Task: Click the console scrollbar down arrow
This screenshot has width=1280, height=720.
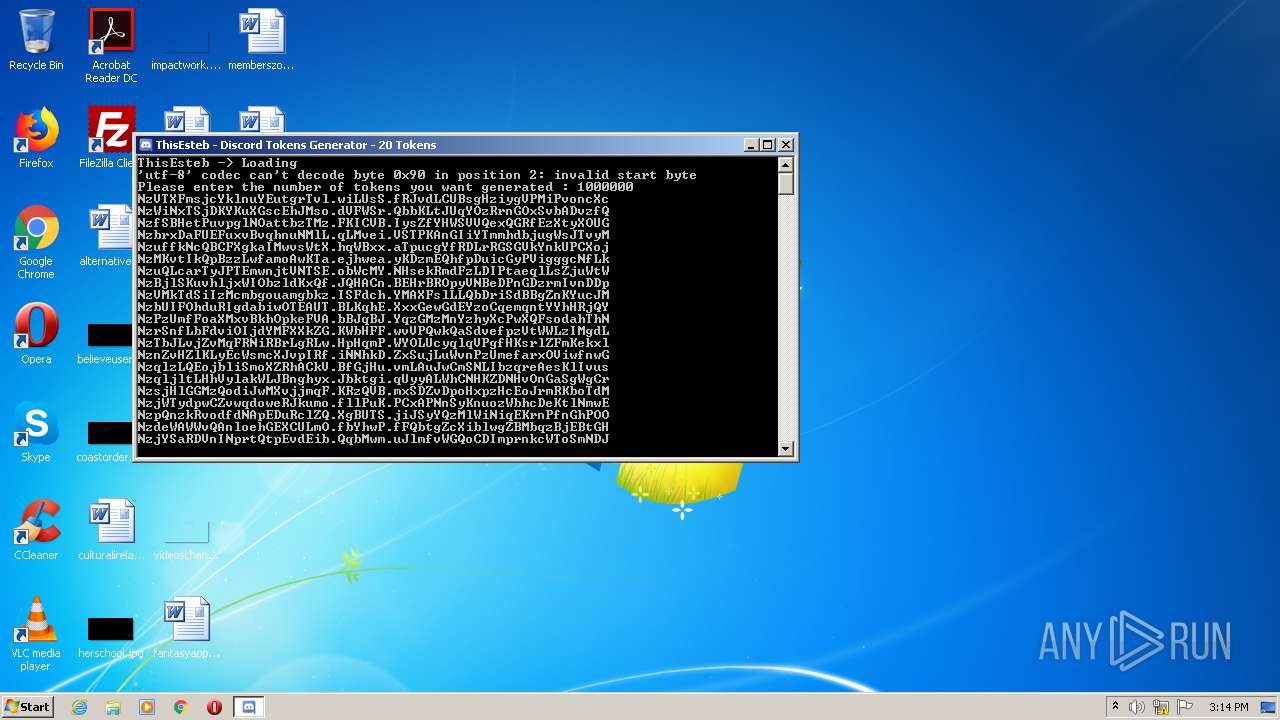Action: point(786,448)
